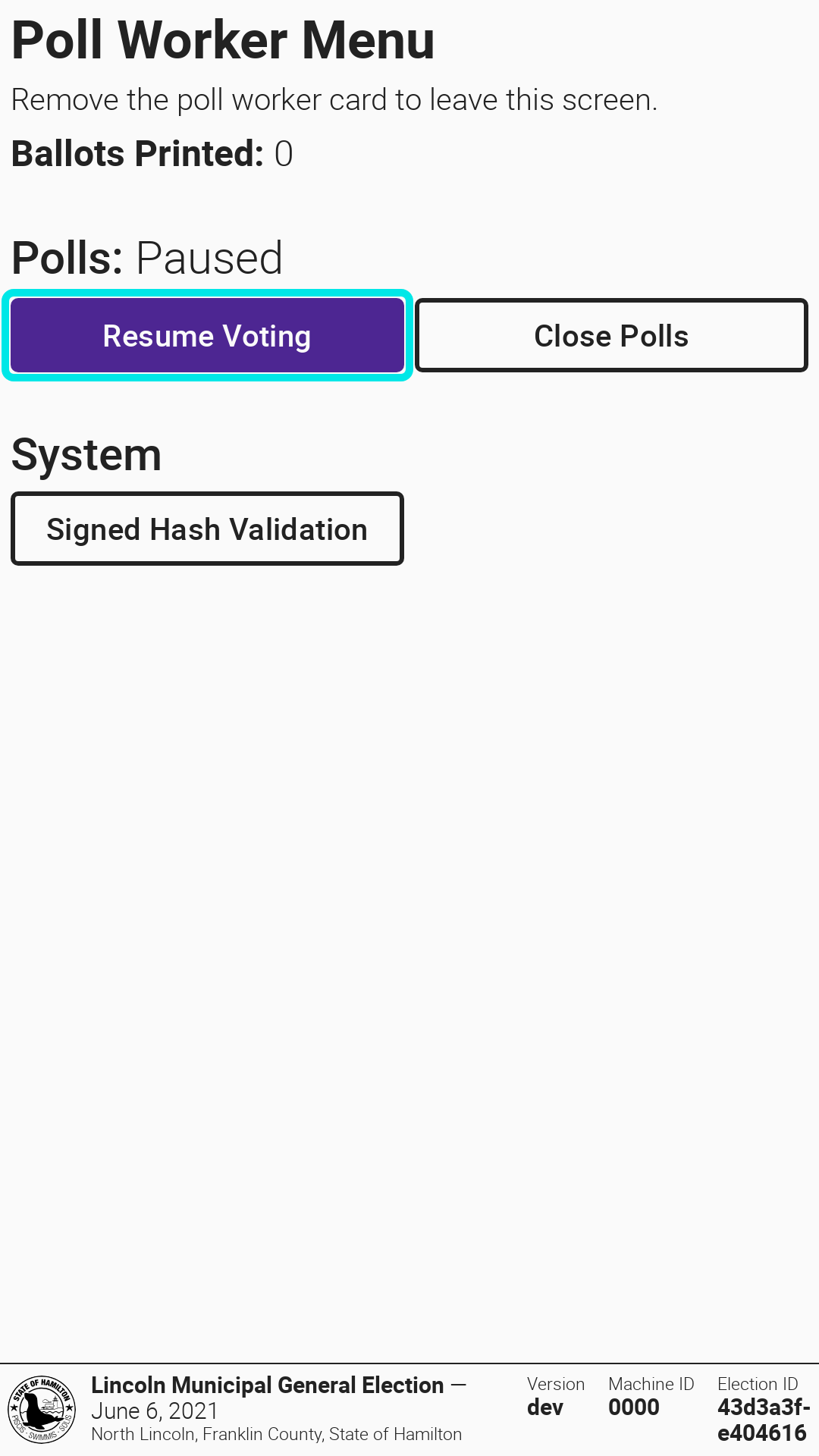The width and height of the screenshot is (819, 1456).
Task: Select the Poll Worker Menu heading
Action: (223, 40)
